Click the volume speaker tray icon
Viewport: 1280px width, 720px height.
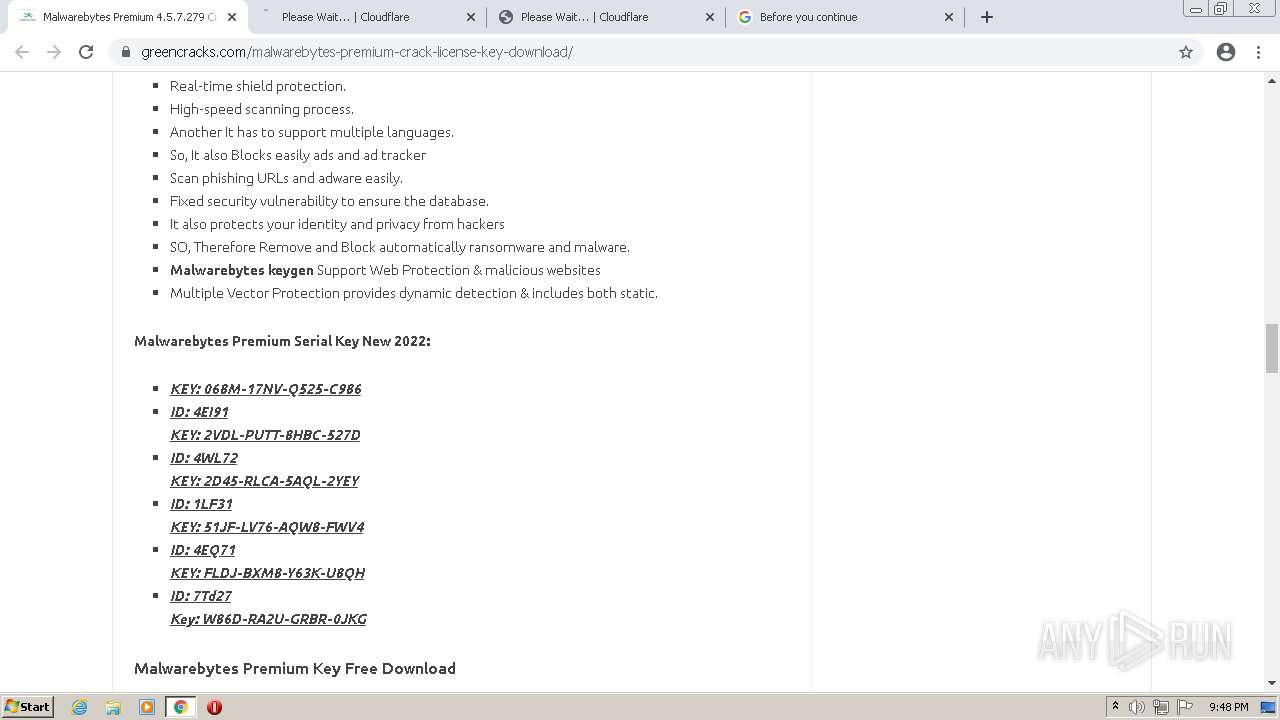[1137, 707]
